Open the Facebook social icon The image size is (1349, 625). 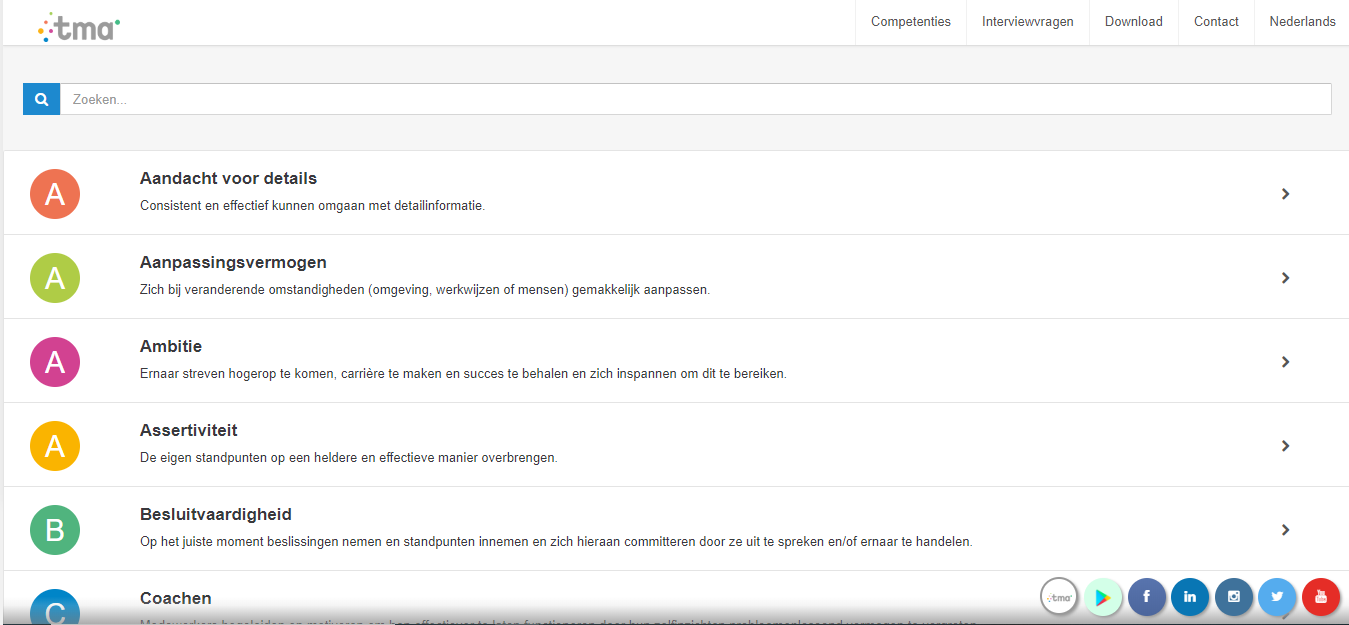coord(1147,597)
